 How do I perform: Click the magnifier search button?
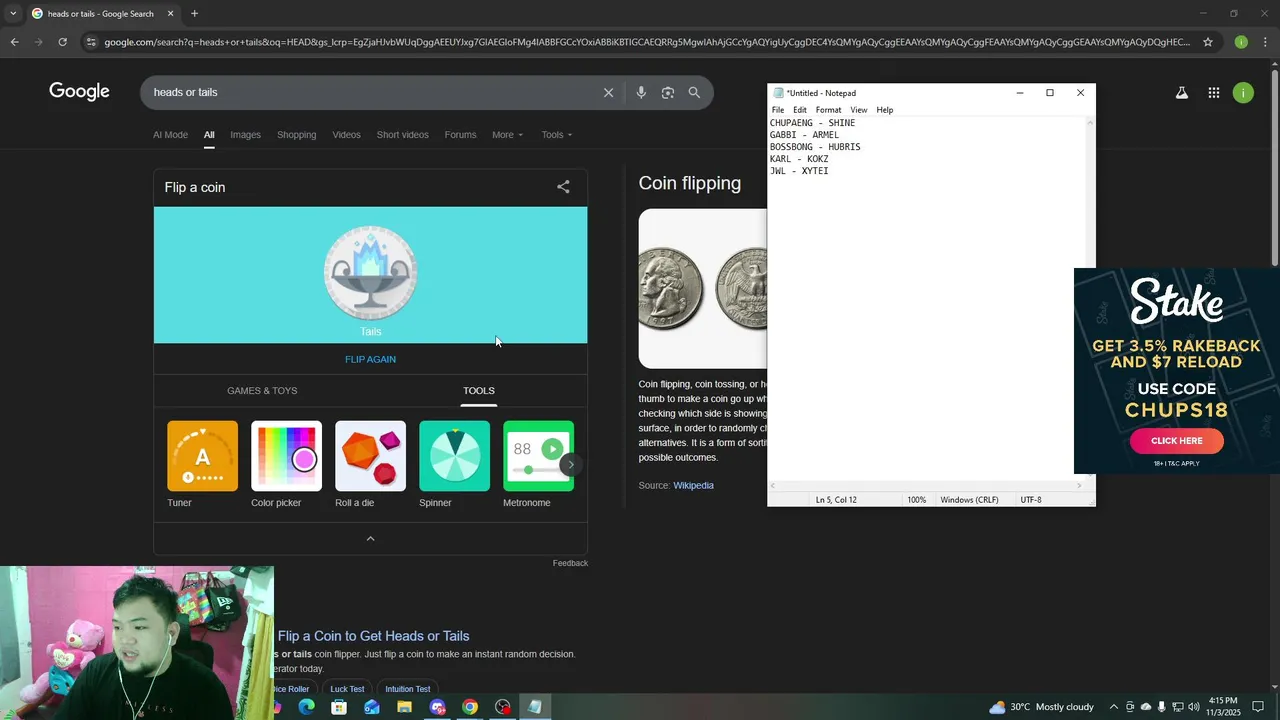click(694, 92)
